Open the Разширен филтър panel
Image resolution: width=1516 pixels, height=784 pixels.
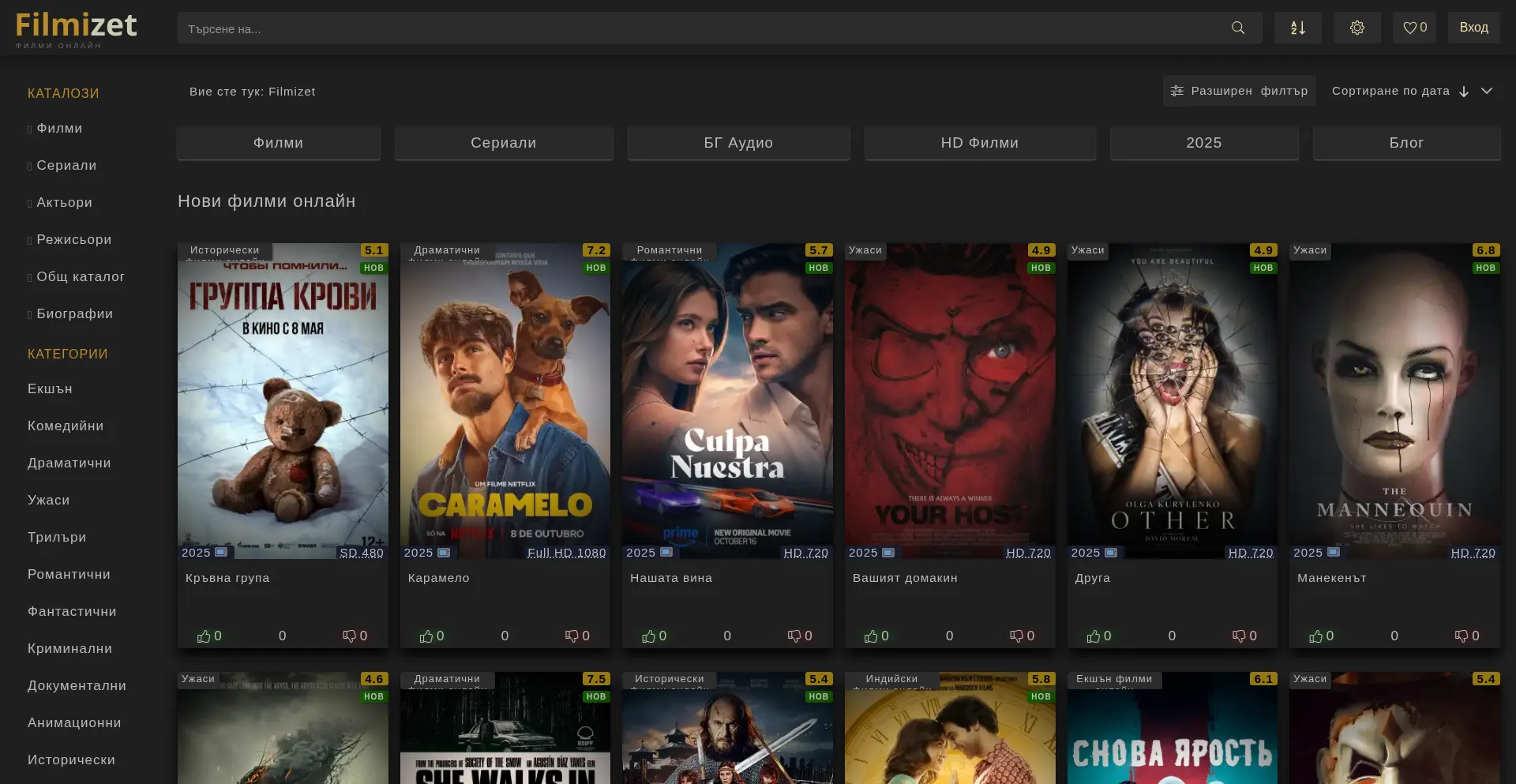click(x=1239, y=92)
